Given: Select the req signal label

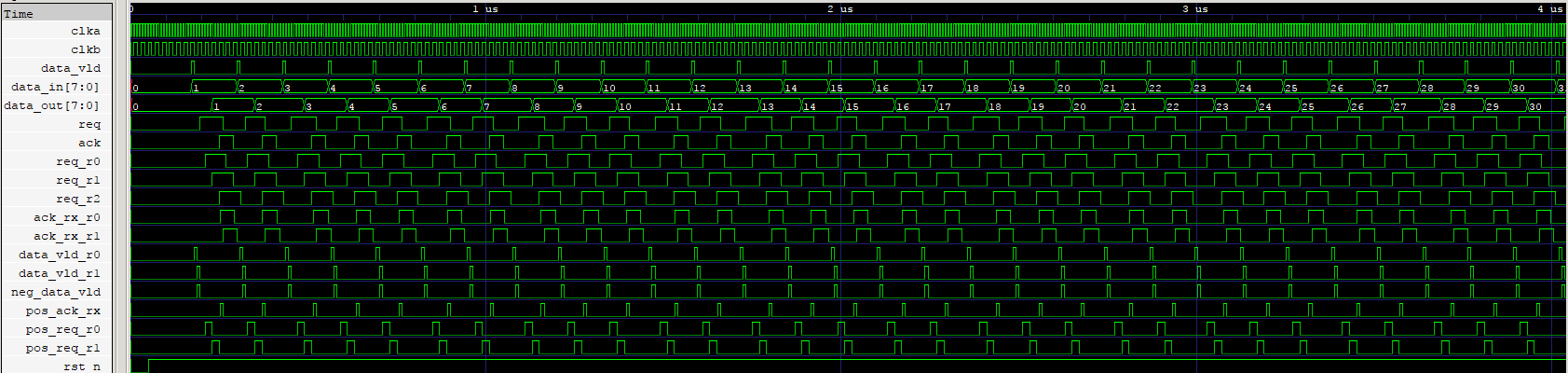Looking at the screenshot, I should 89,124.
